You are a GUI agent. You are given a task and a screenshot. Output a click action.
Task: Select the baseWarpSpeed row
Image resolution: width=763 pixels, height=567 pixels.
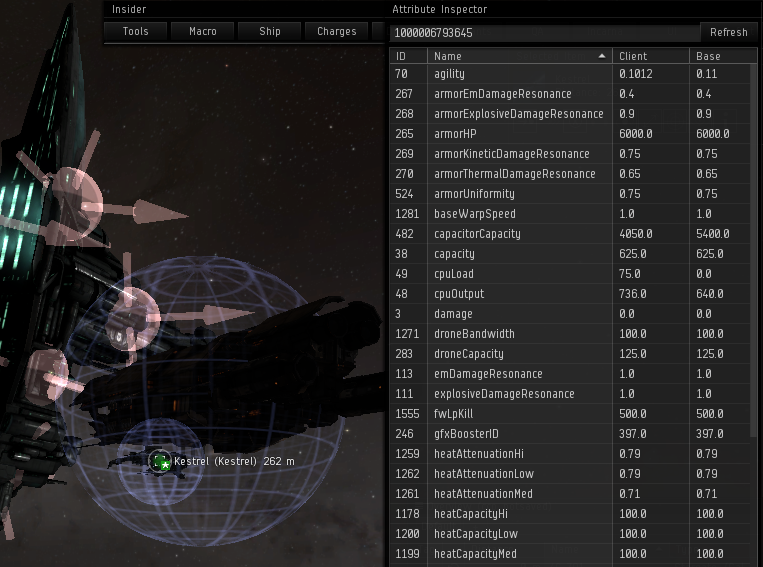[x=570, y=214]
